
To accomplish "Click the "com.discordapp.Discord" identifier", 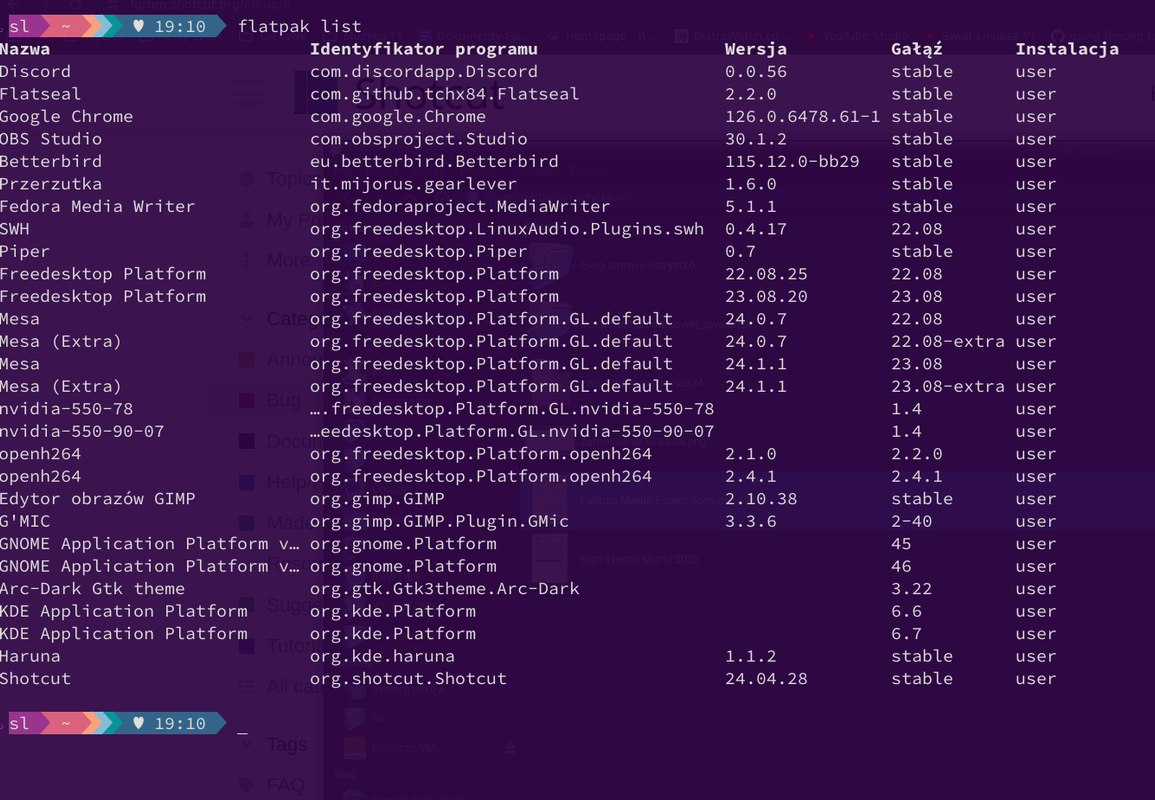I will point(424,71).
